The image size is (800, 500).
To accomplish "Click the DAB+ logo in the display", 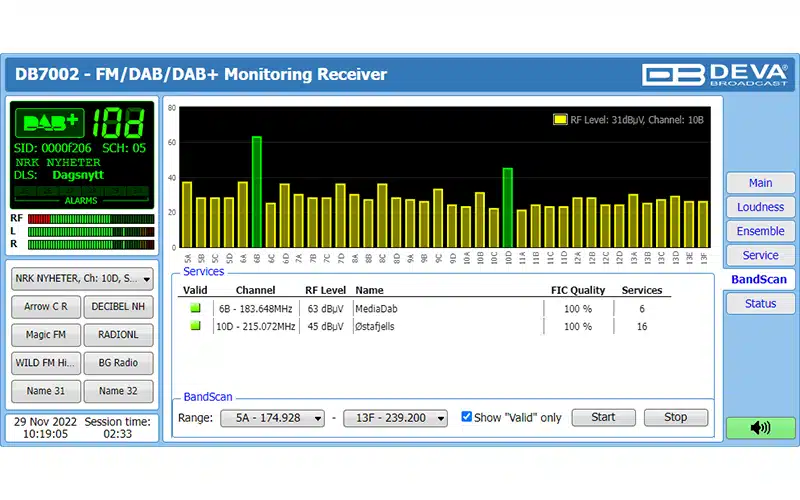I will pos(50,123).
